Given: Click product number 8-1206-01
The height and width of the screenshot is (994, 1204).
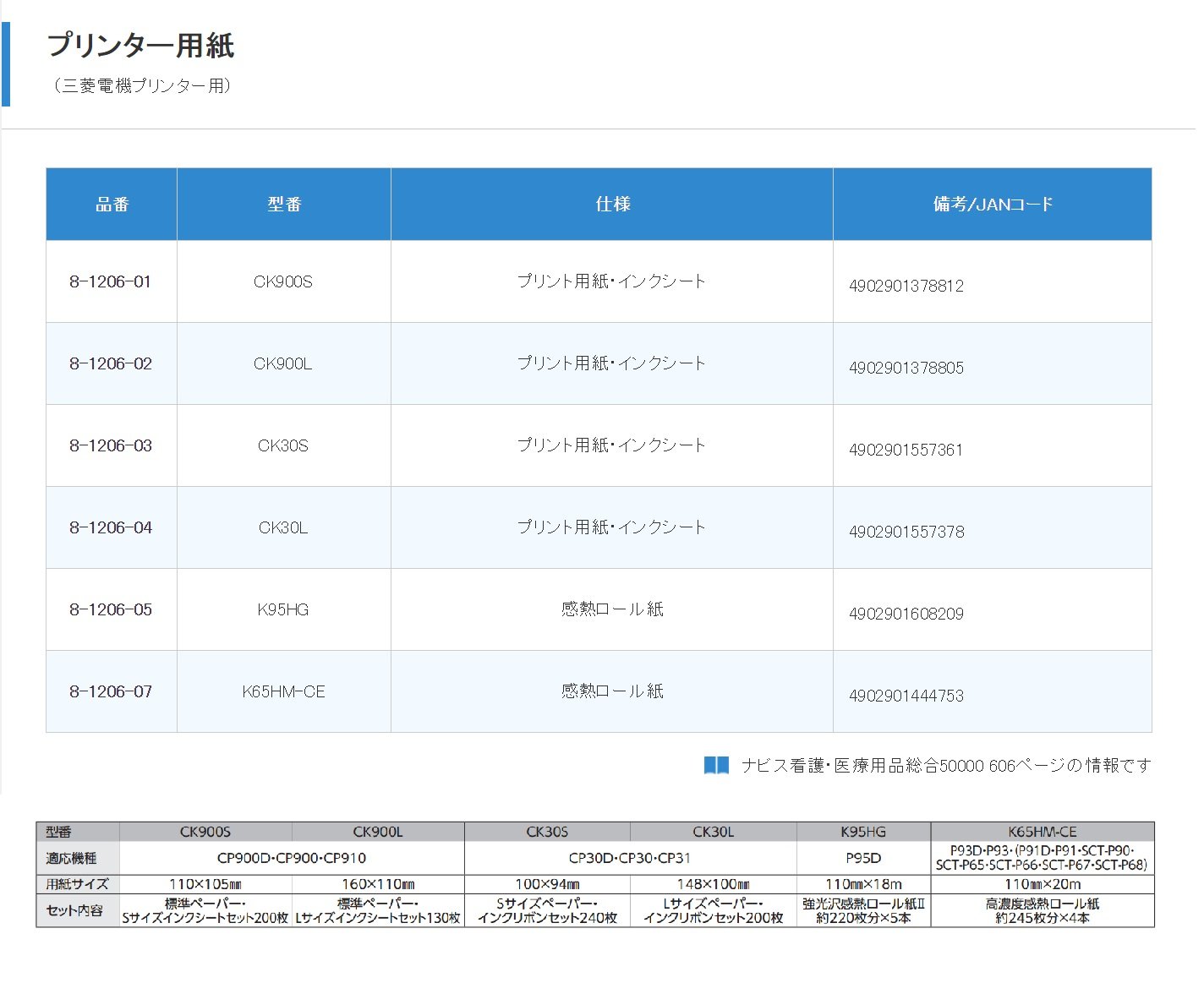Looking at the screenshot, I should 110,281.
